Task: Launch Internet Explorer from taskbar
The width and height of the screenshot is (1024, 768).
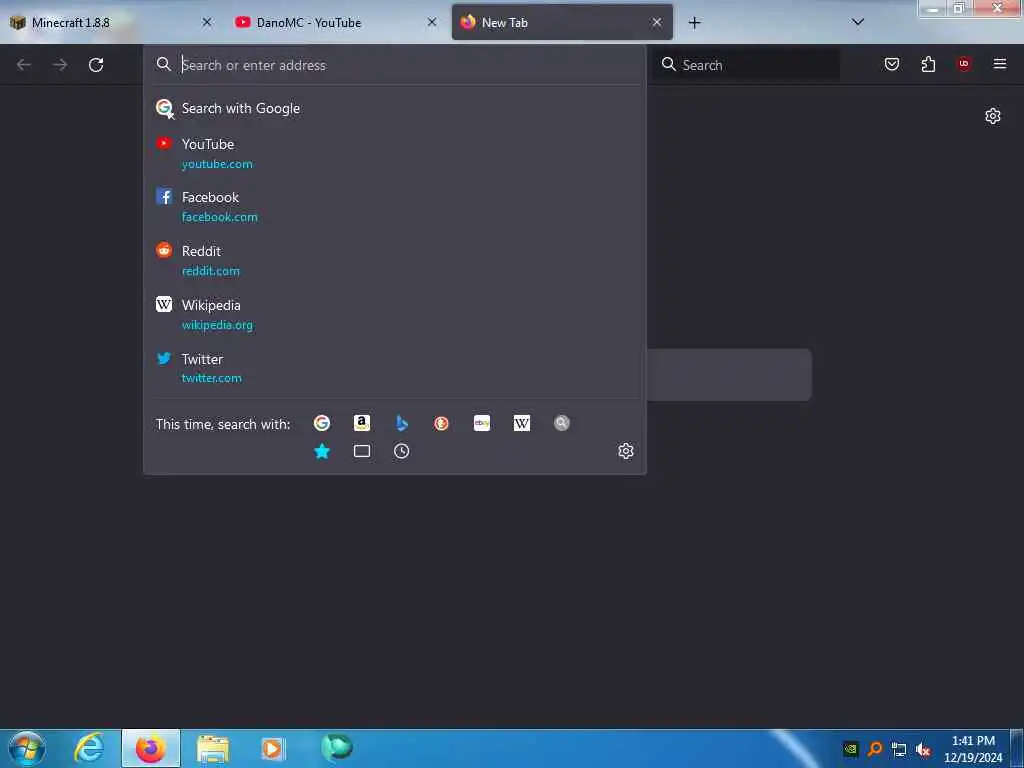Action: pyautogui.click(x=89, y=748)
